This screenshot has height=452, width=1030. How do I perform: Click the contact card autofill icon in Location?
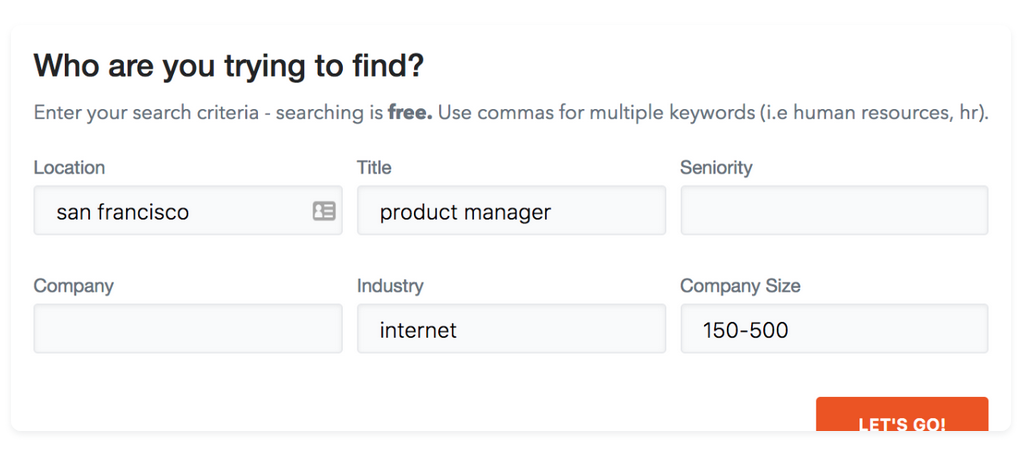[x=324, y=211]
